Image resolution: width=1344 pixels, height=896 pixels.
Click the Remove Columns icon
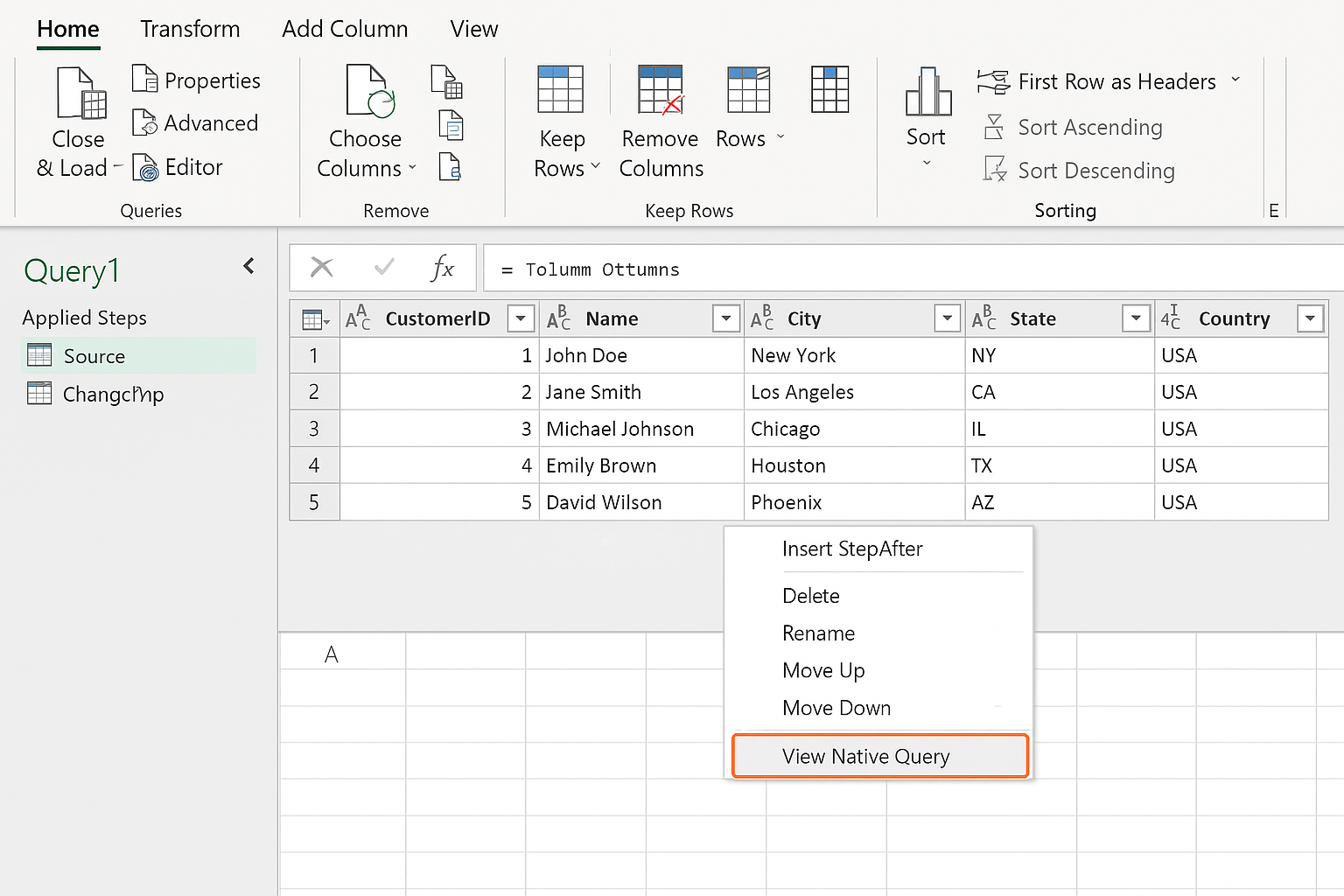click(x=661, y=89)
